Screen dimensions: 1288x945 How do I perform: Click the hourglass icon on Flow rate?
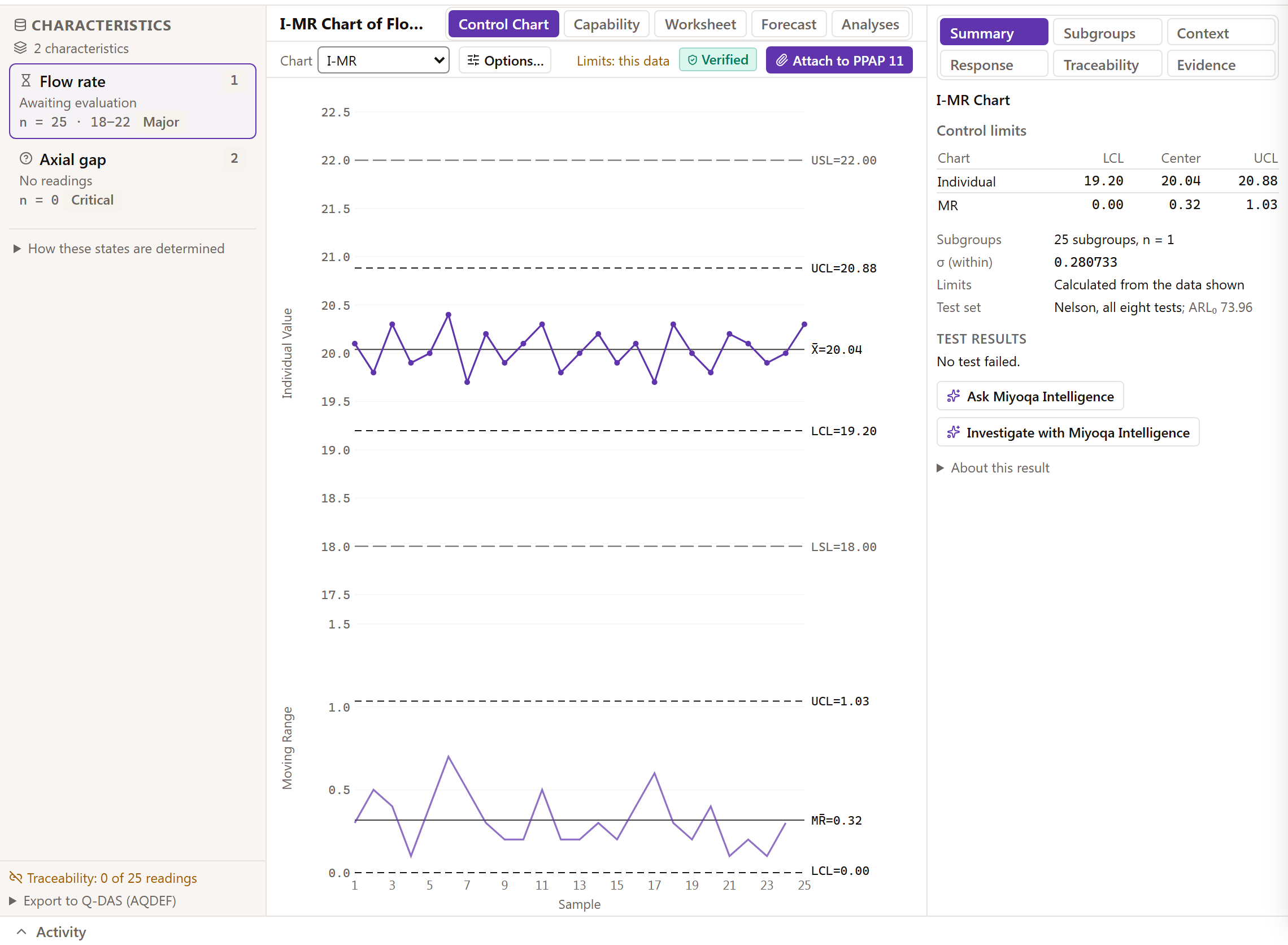26,81
